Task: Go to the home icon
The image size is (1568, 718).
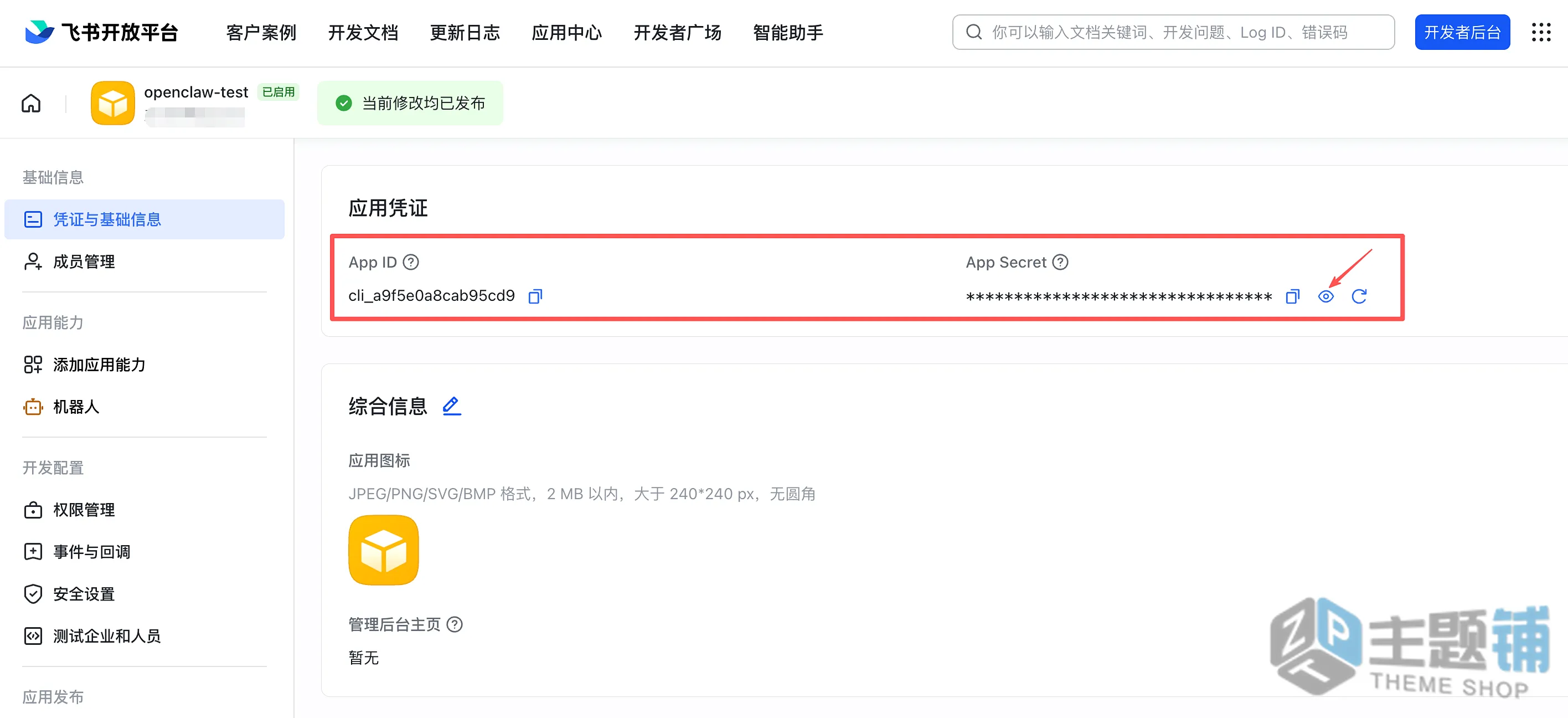Action: [31, 104]
